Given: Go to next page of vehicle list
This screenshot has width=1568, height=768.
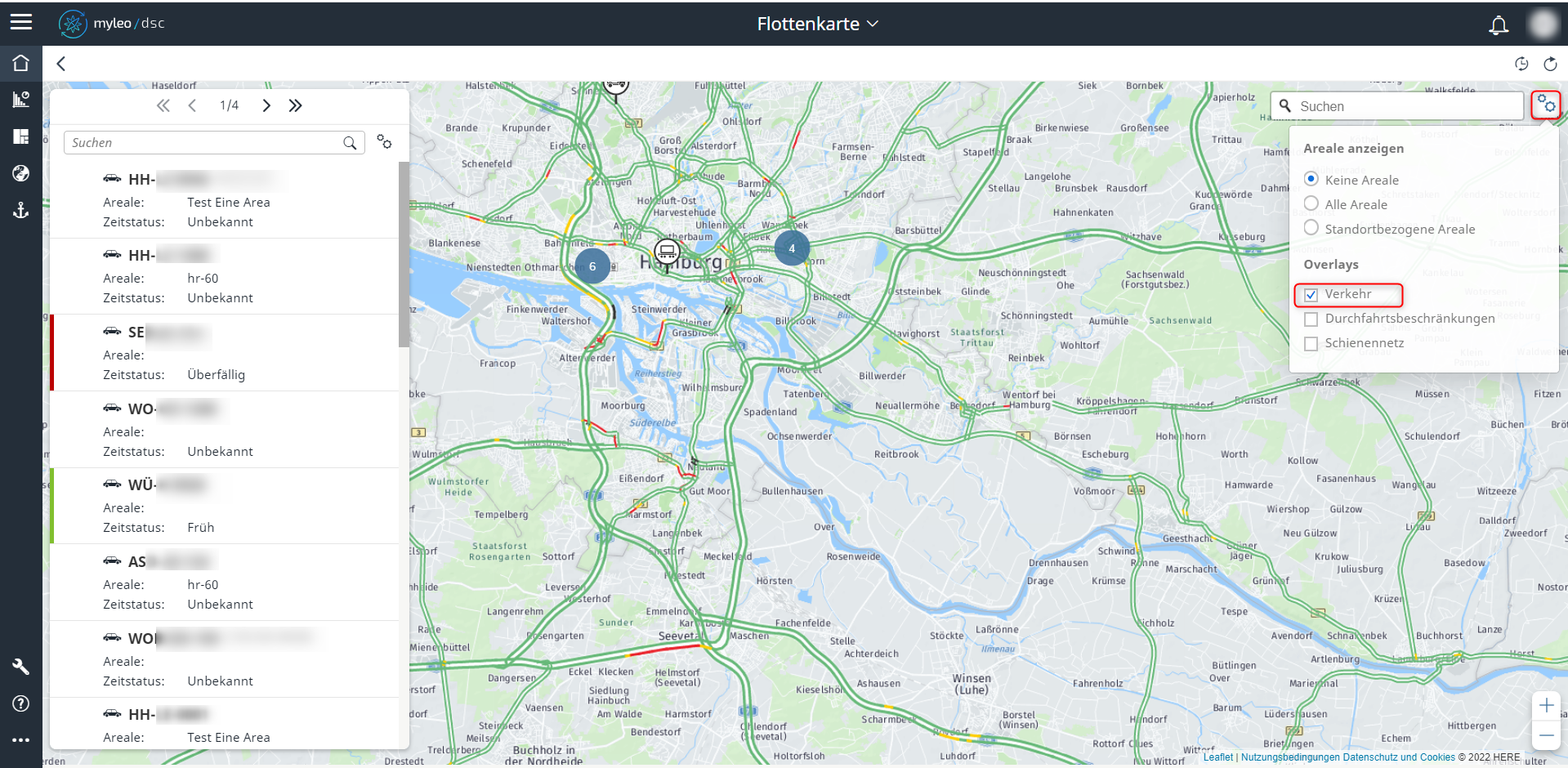Looking at the screenshot, I should (x=266, y=105).
